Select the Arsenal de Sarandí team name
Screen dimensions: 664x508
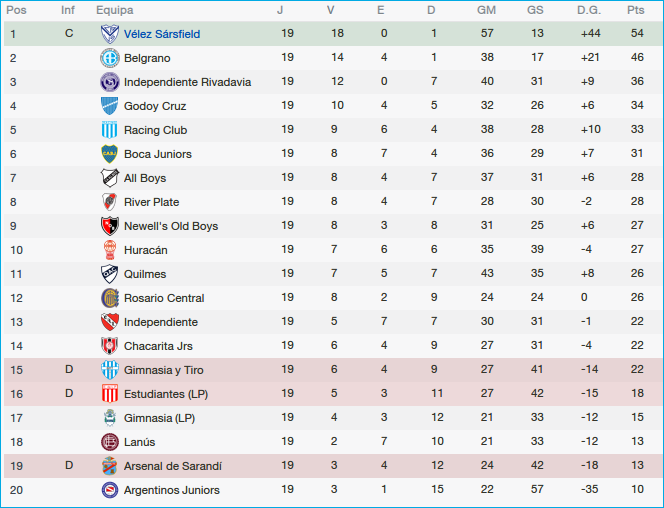click(x=173, y=466)
